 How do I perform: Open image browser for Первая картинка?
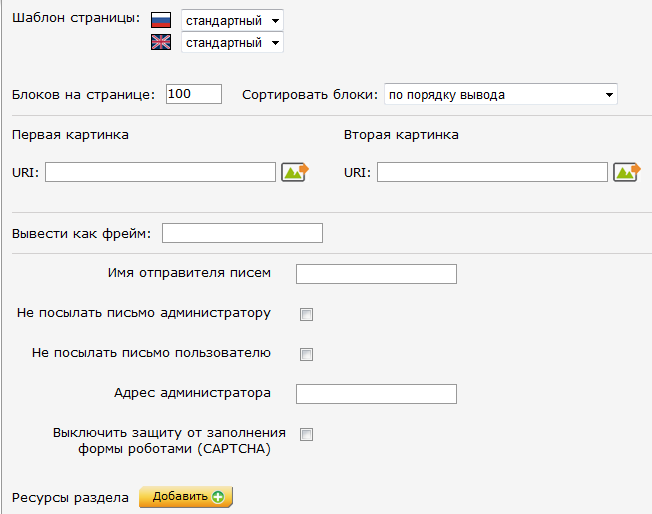(x=295, y=172)
